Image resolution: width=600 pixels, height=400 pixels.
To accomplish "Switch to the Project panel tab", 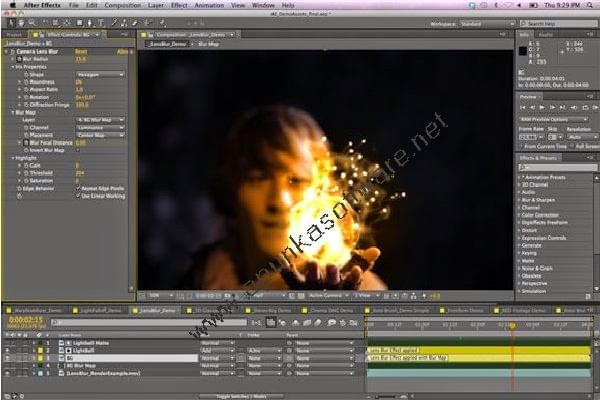I will coord(14,35).
